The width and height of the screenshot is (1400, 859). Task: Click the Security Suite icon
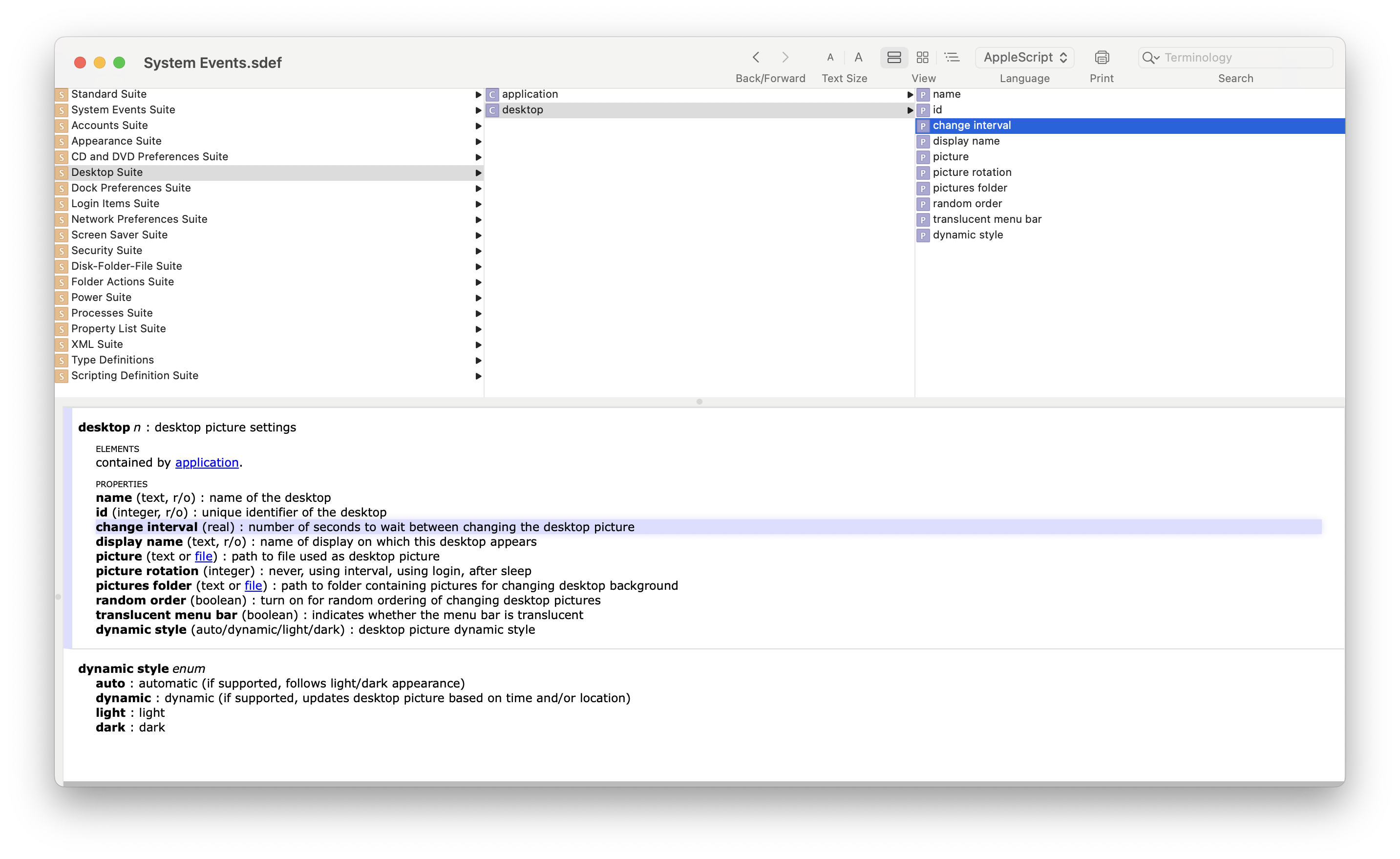62,251
